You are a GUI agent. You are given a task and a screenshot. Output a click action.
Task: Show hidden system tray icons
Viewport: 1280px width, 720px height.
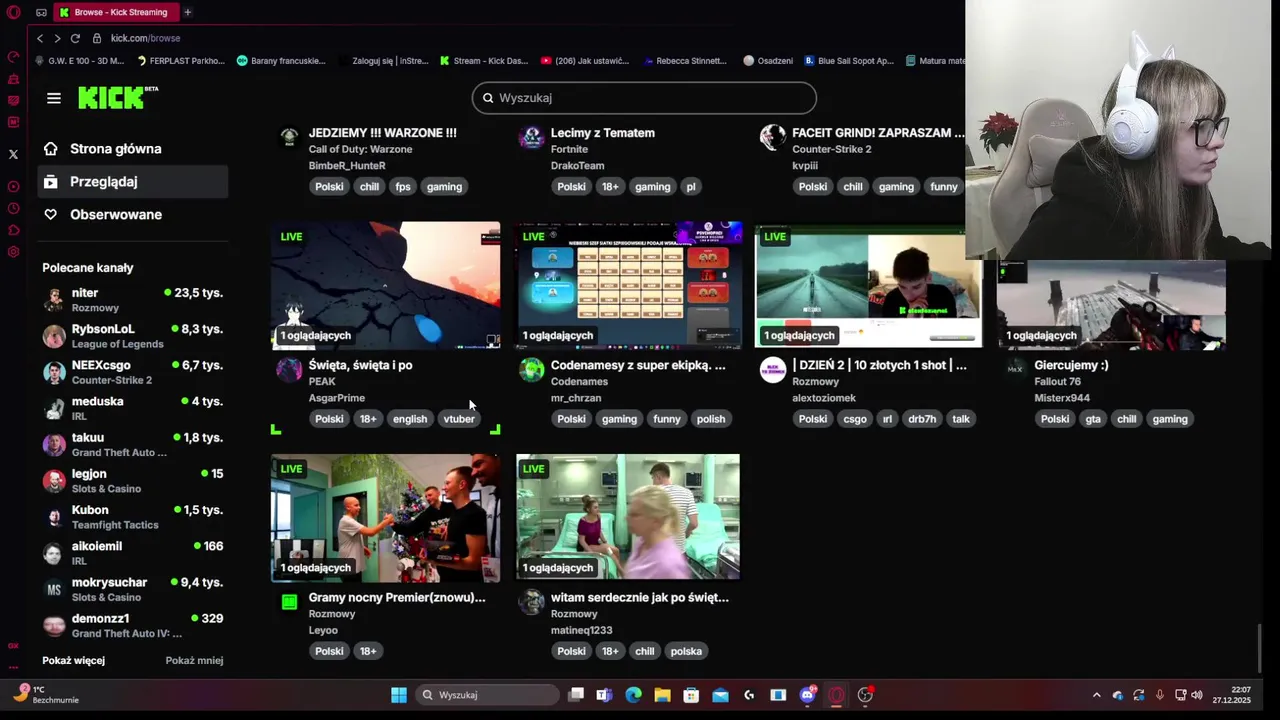pyautogui.click(x=1096, y=695)
